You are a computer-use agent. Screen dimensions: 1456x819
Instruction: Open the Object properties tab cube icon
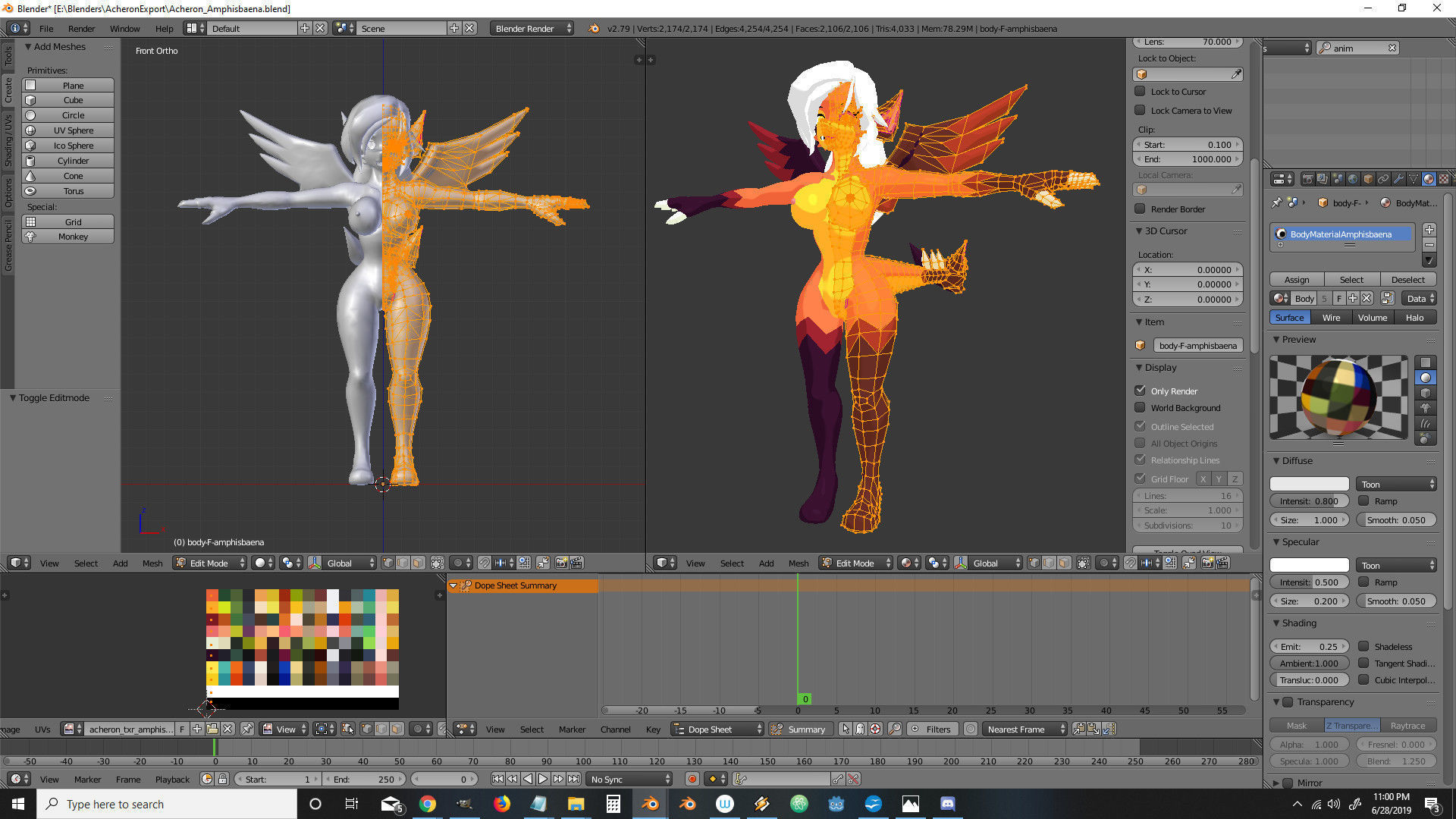[1368, 179]
